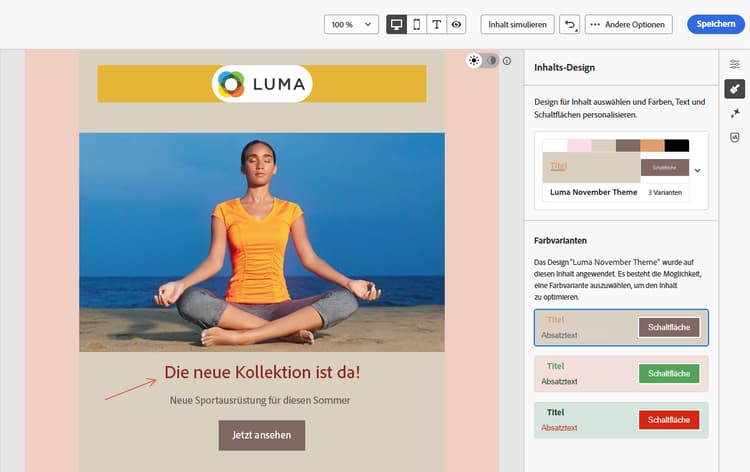Click the LUMA logo in email header
Screen dimensions: 750x472
(x=262, y=84)
